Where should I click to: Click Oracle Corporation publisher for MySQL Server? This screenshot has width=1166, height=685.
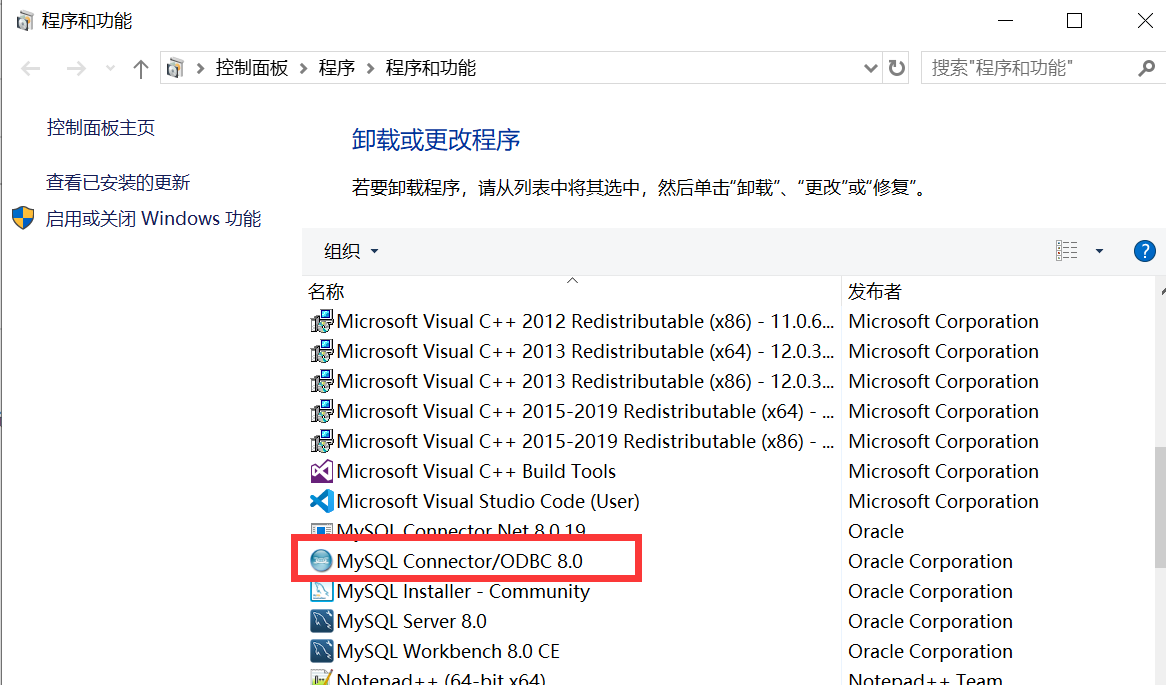930,621
